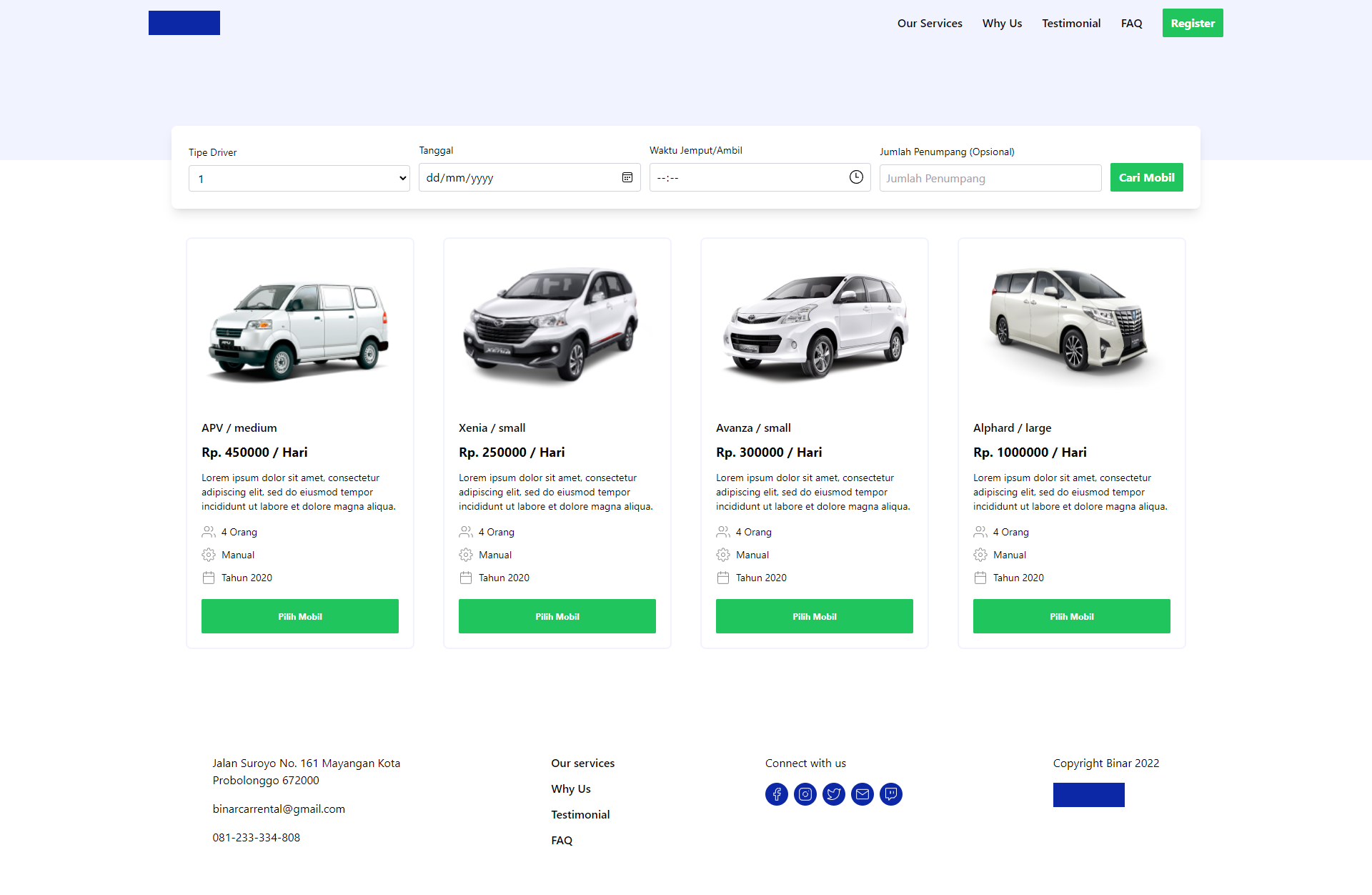Open the Tanggal date picker field
This screenshot has height=895, width=1372.
tap(514, 177)
